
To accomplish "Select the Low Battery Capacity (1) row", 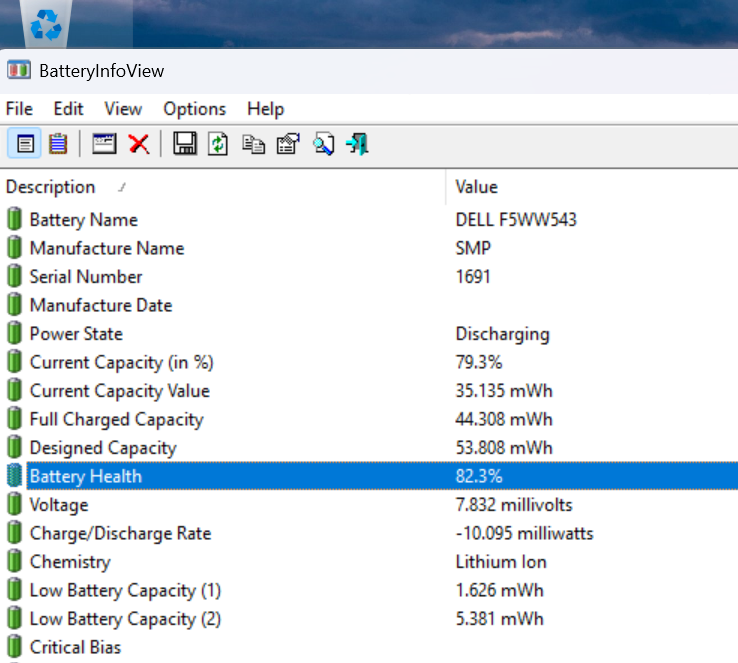I will [369, 590].
